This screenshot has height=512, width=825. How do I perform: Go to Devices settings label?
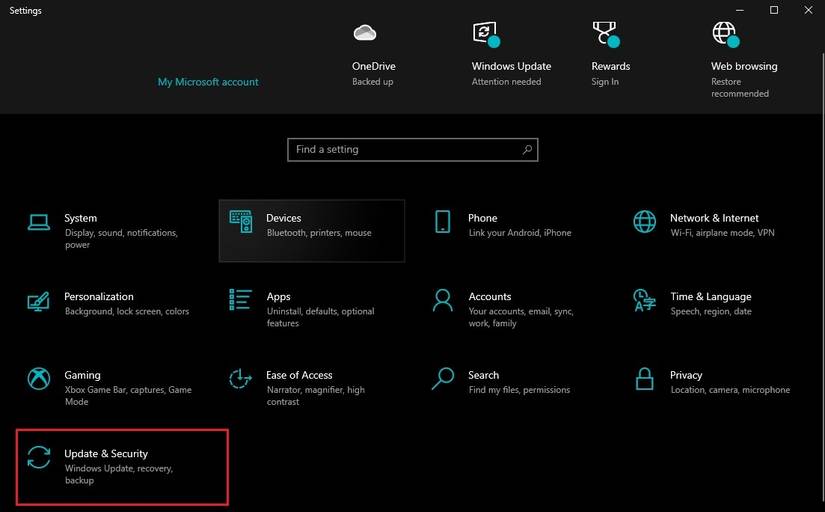(284, 218)
